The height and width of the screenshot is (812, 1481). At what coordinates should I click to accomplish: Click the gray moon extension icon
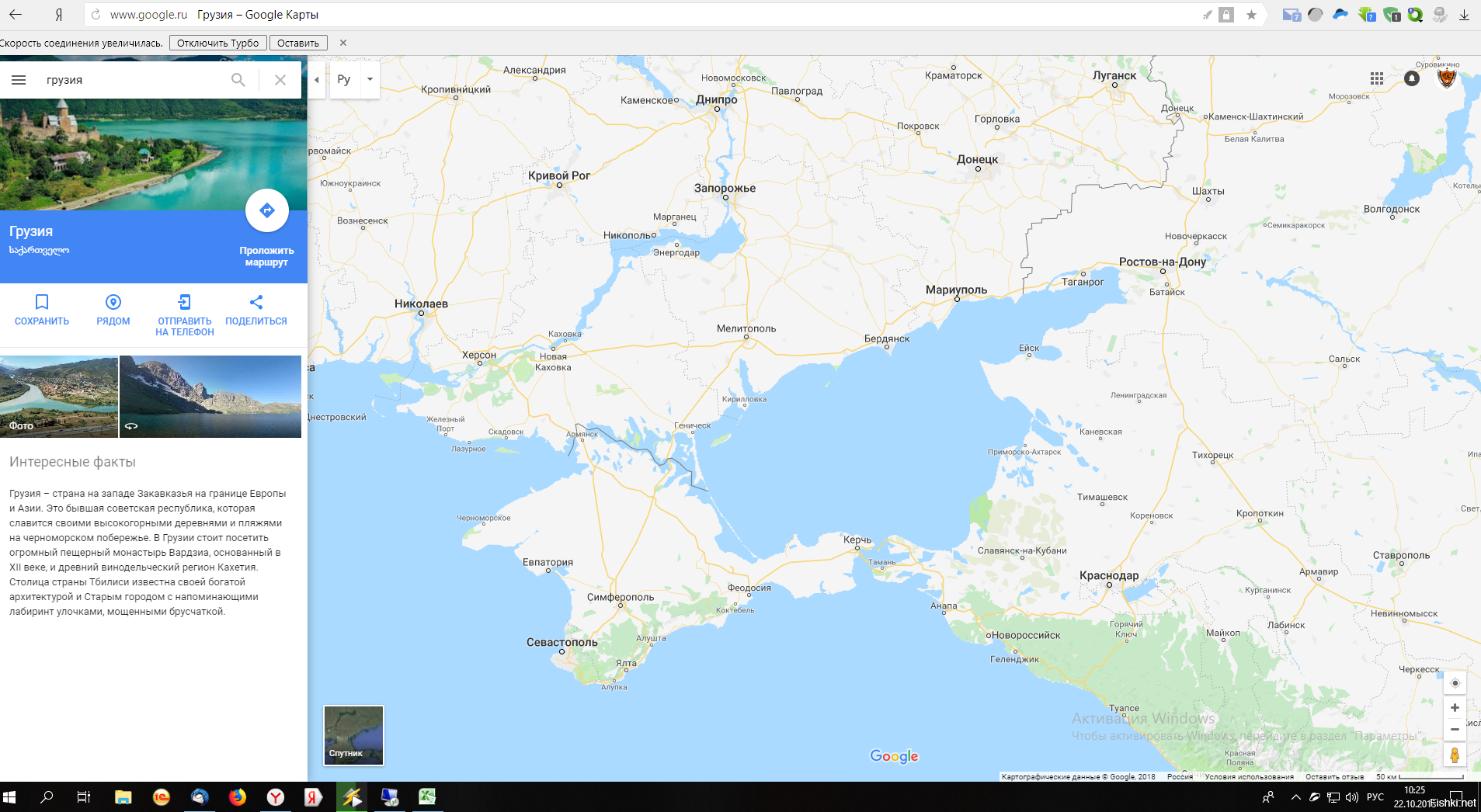coord(1315,14)
